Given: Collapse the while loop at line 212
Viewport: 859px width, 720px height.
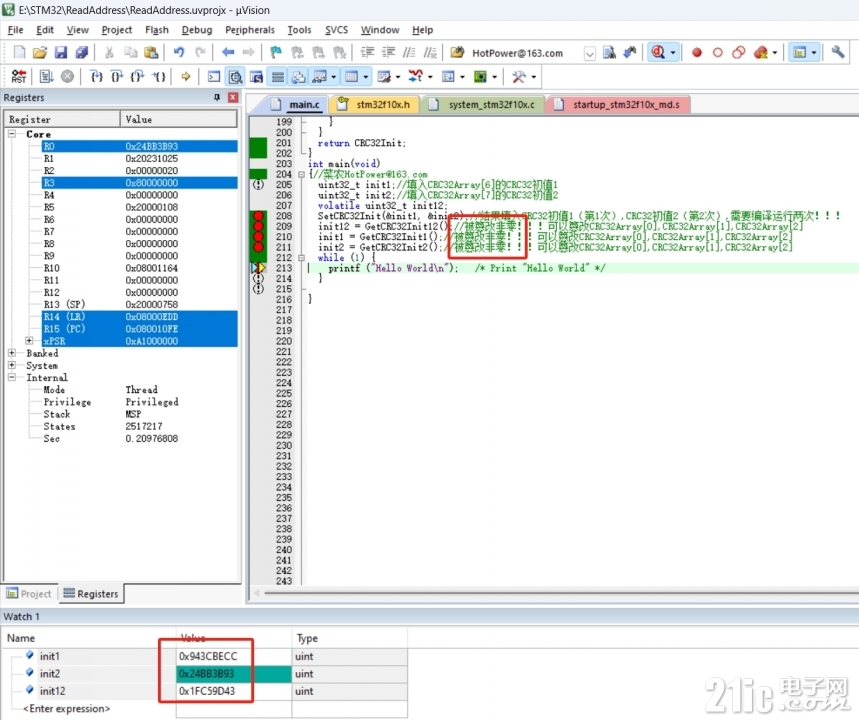Looking at the screenshot, I should pos(301,258).
